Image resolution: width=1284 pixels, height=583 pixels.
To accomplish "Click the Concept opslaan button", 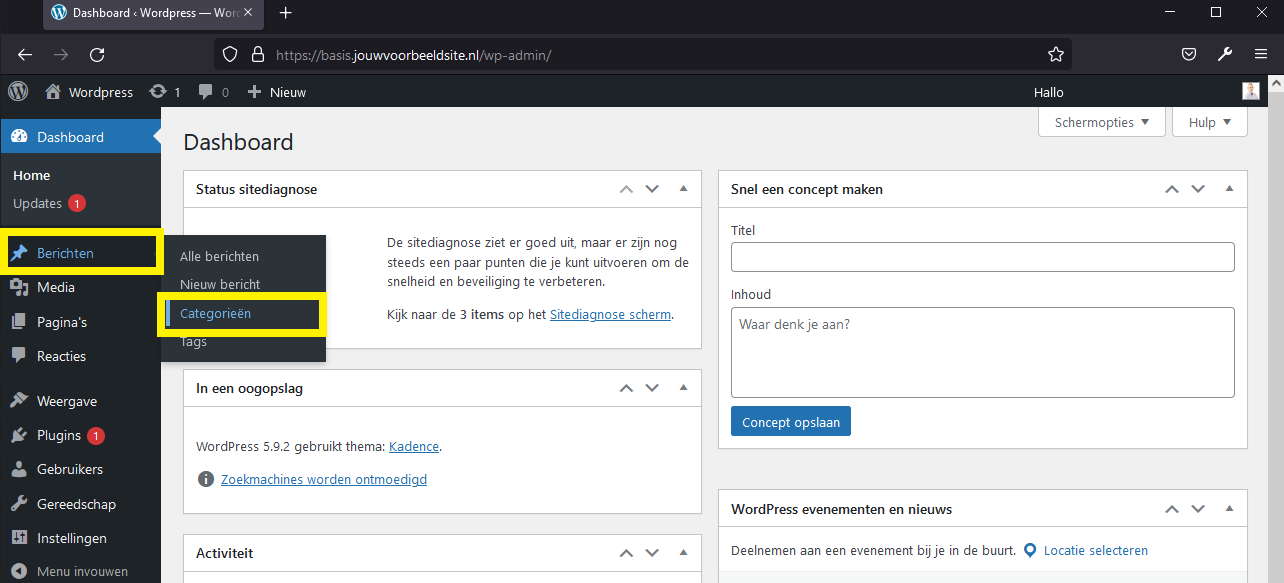I will coord(790,421).
